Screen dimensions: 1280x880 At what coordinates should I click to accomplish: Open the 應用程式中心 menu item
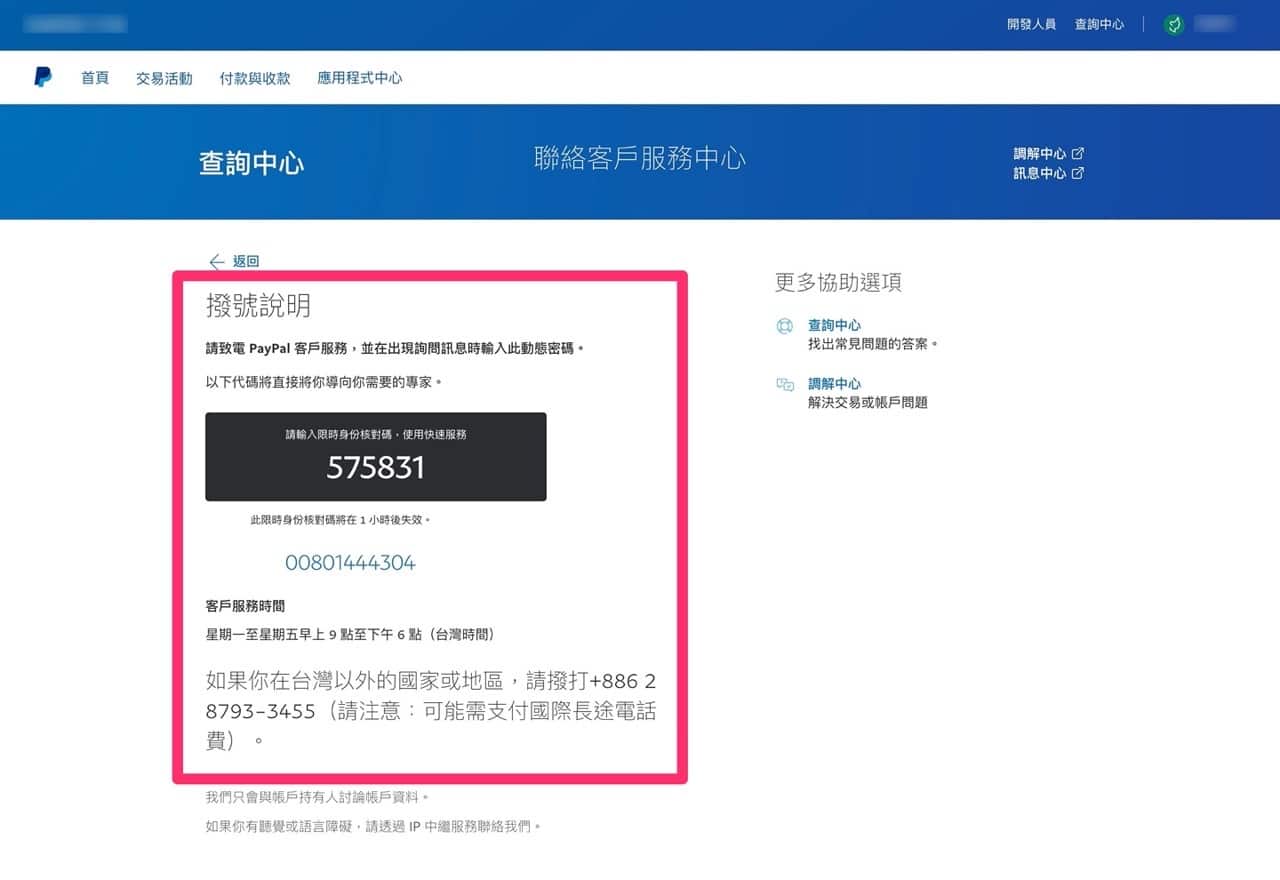point(360,78)
